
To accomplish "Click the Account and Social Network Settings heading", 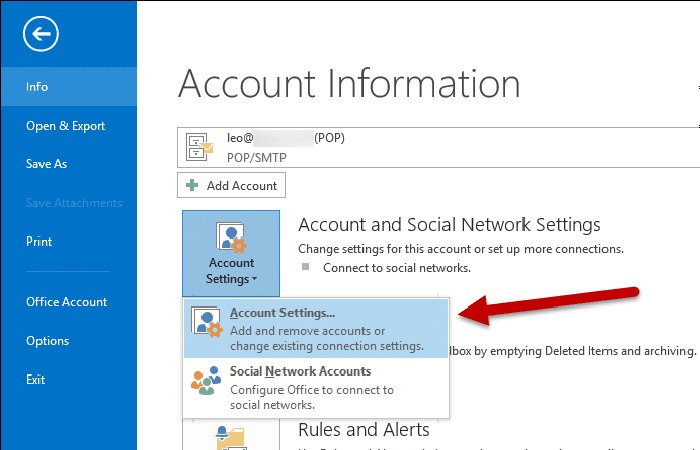I will (449, 225).
